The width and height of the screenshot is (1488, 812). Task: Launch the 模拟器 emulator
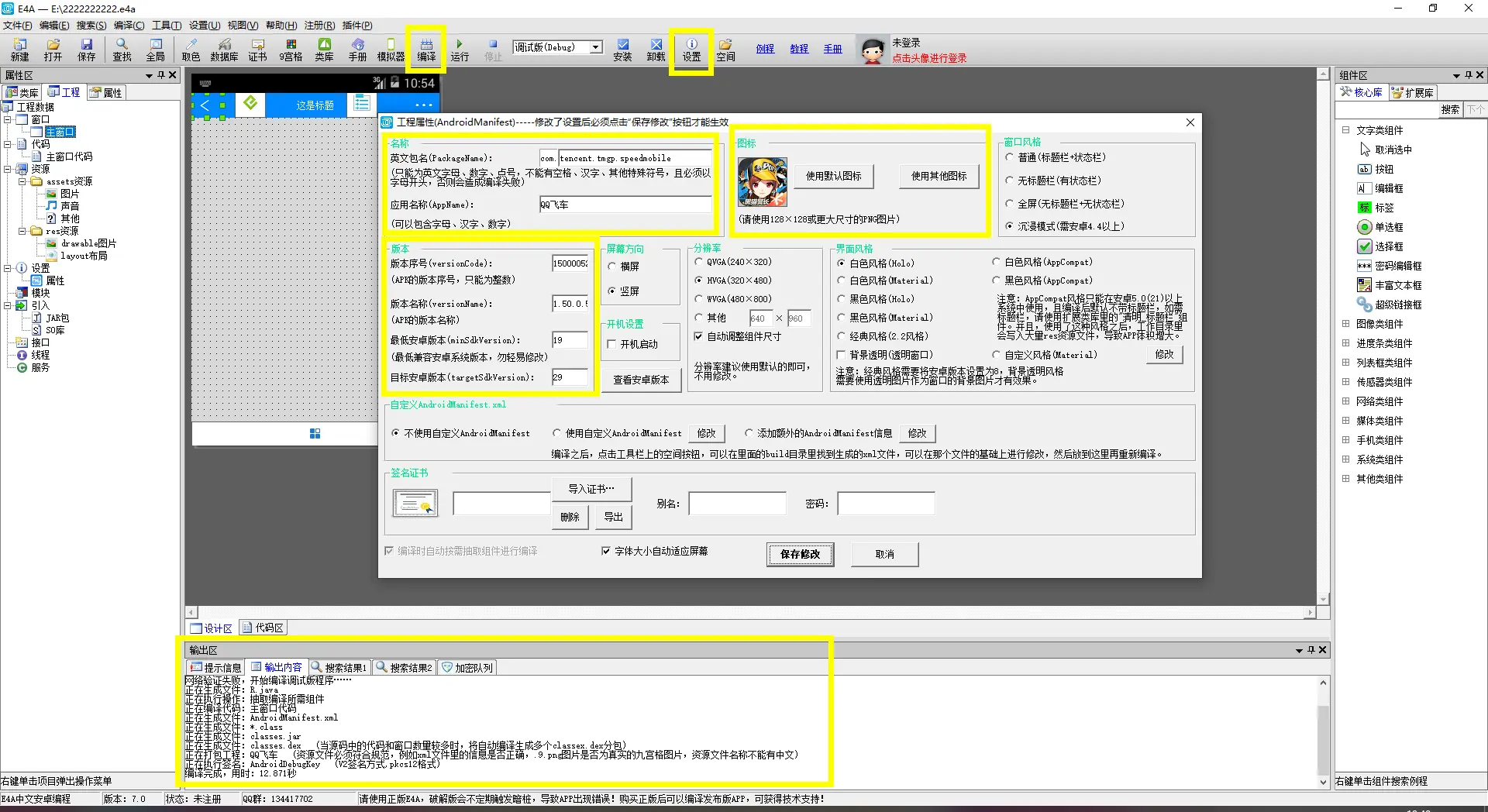pos(391,50)
